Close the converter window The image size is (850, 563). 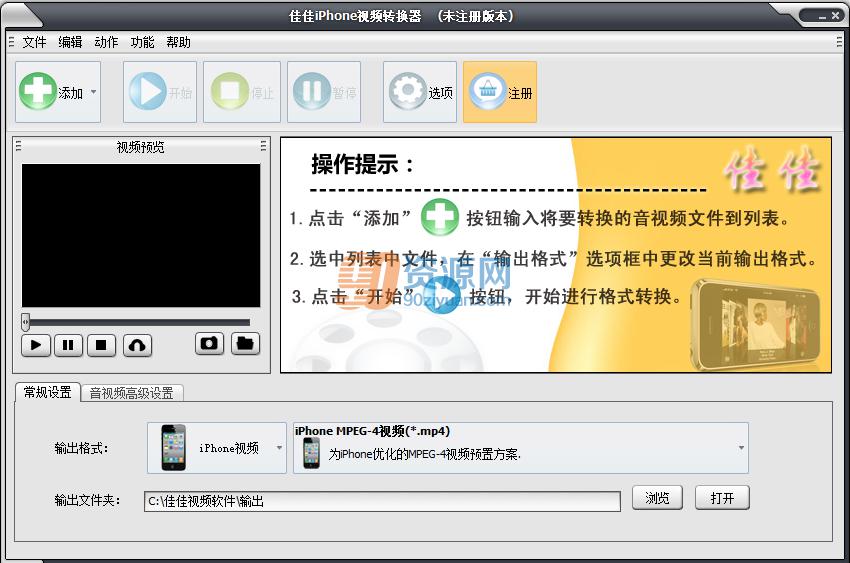(x=835, y=16)
